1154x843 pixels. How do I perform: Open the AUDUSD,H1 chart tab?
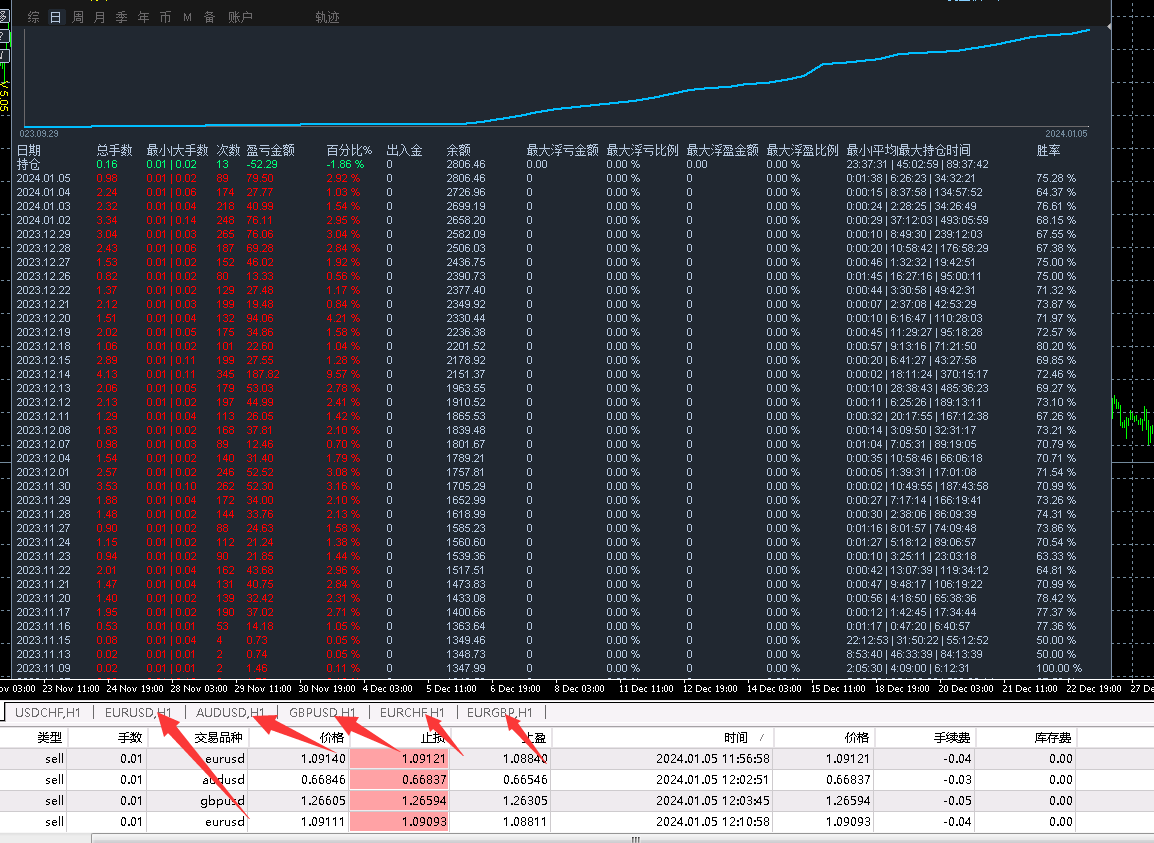[230, 712]
